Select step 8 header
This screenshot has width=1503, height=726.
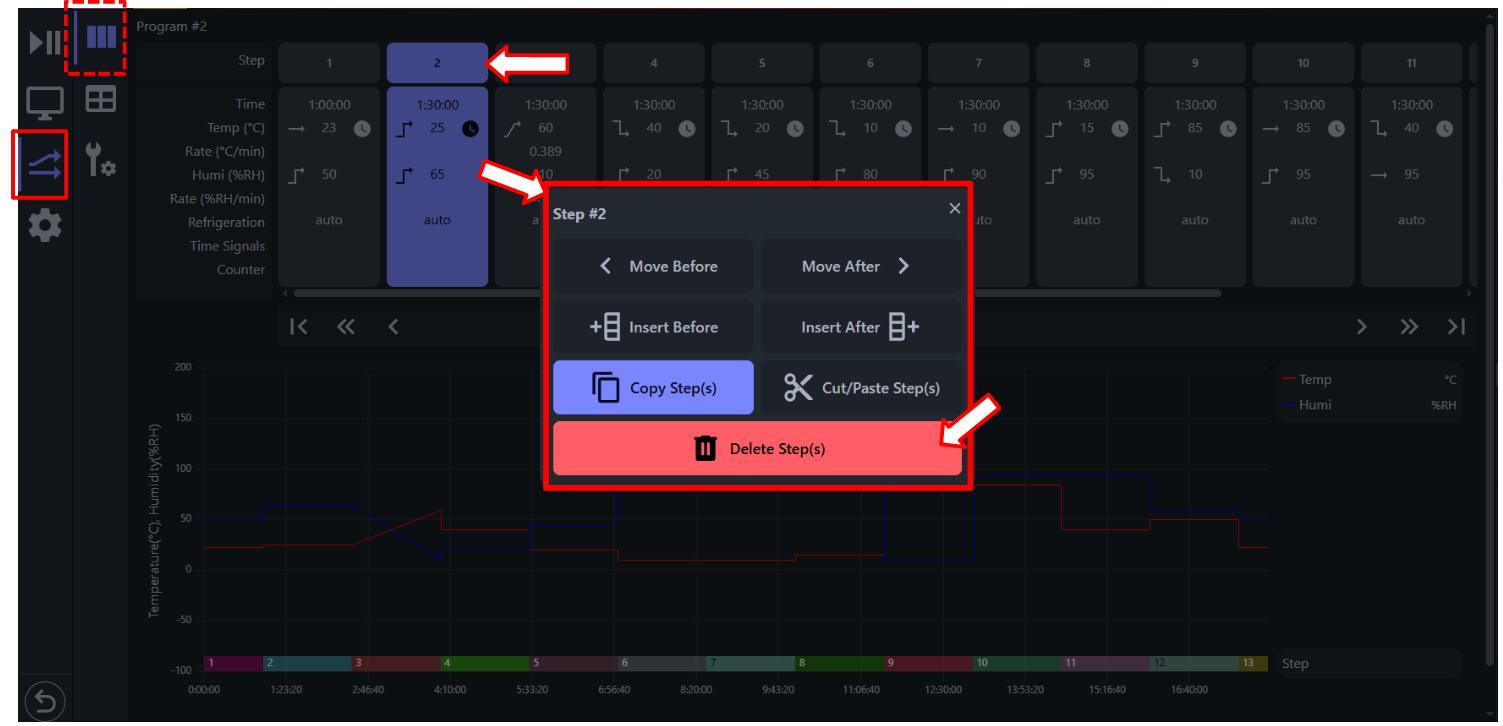[1087, 63]
